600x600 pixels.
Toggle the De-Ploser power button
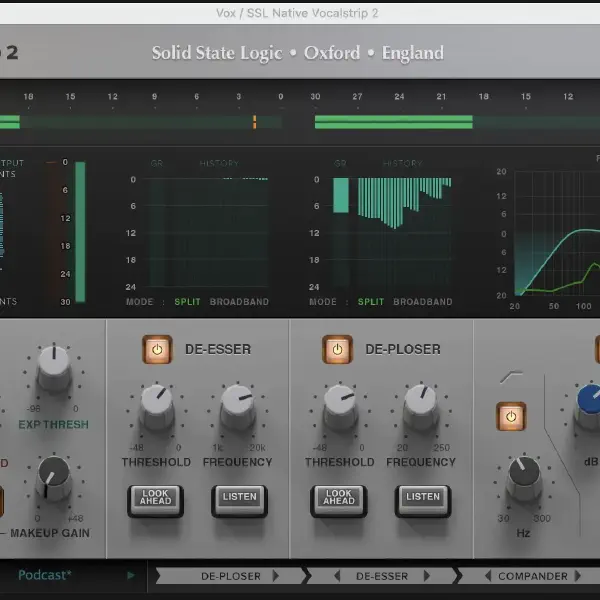click(x=337, y=349)
